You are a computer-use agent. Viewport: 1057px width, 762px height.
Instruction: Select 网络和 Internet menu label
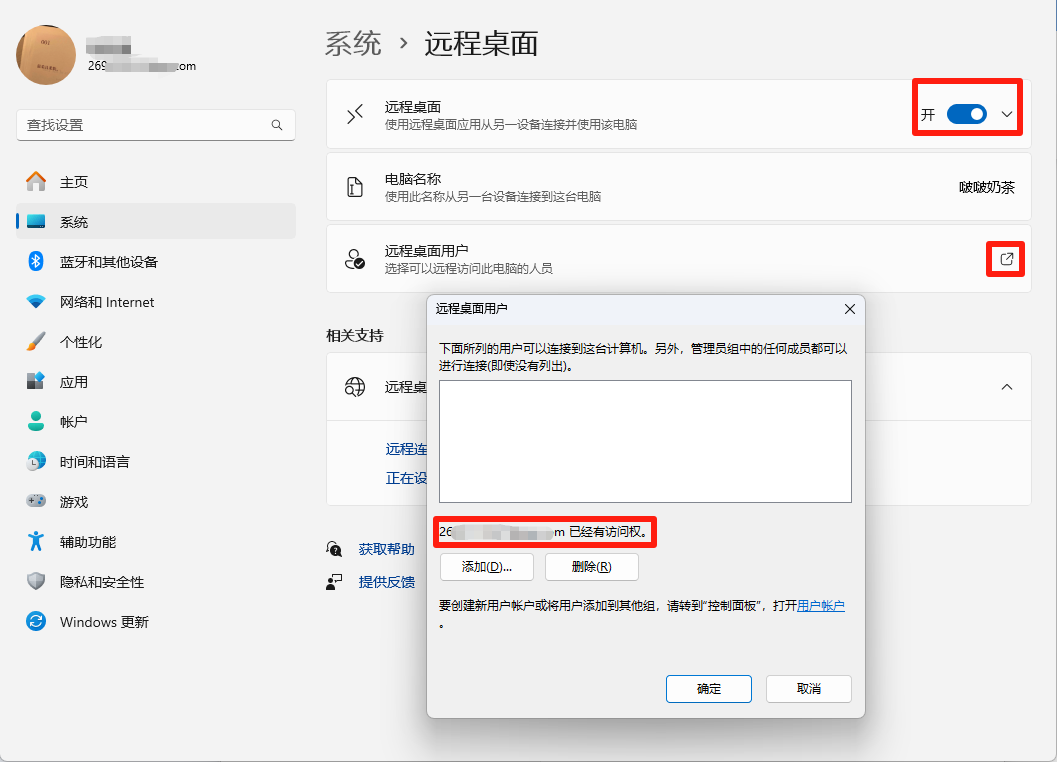(x=107, y=302)
